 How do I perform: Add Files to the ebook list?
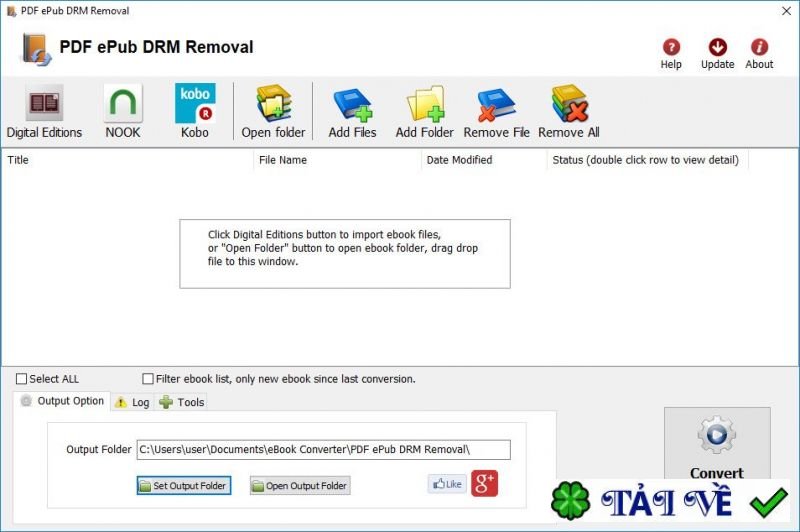click(x=353, y=112)
